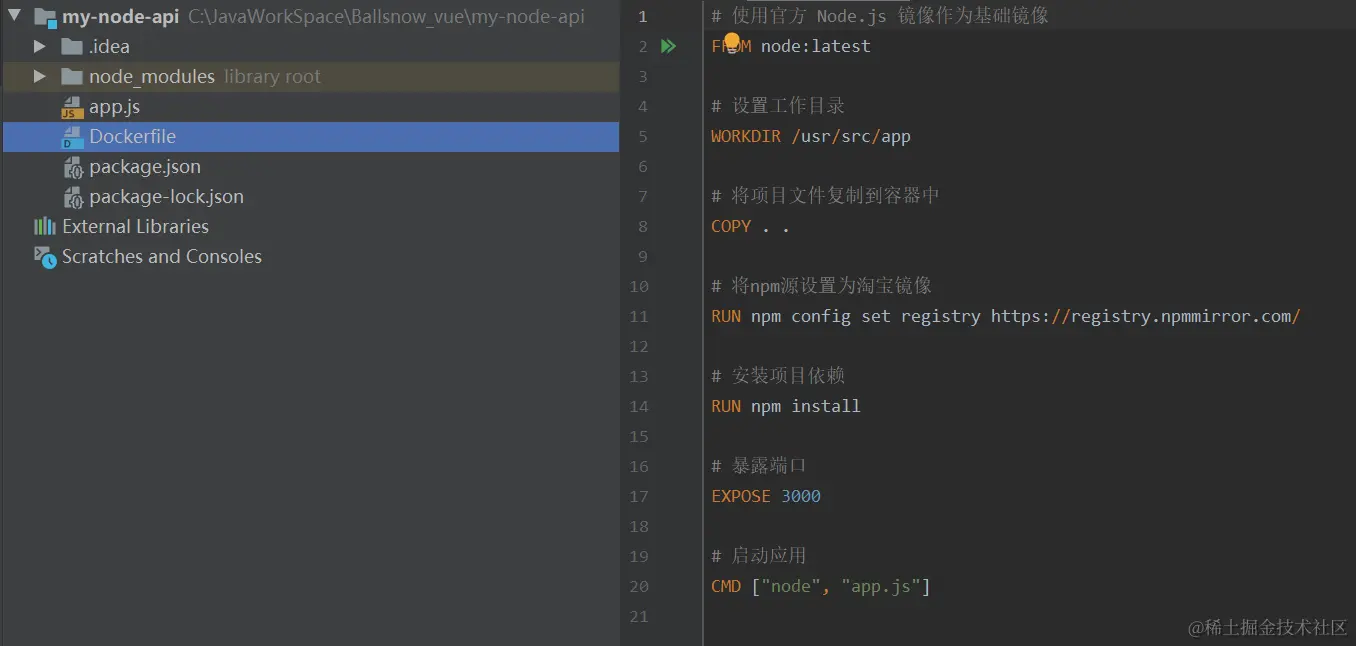Click the my-node-api project folder icon
Viewport: 1356px width, 646px height.
point(45,17)
